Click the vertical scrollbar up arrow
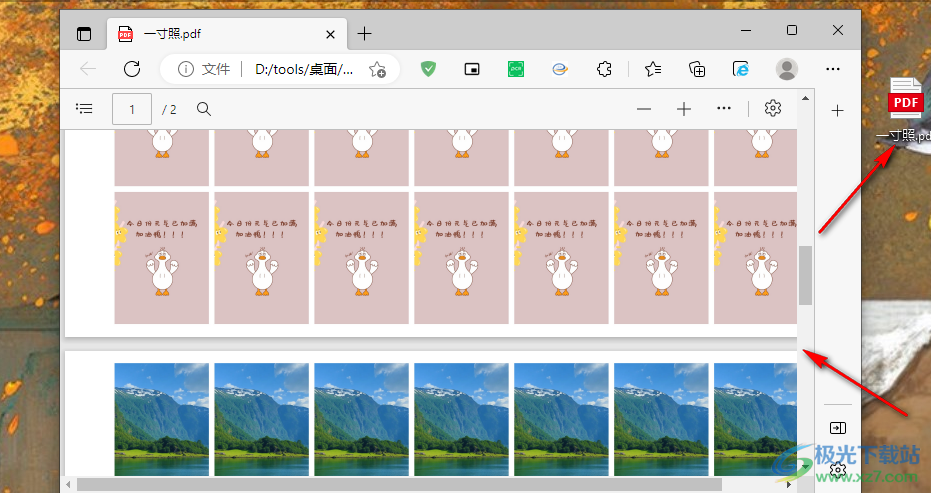Screen dimensions: 931x493 pyautogui.click(x=805, y=98)
